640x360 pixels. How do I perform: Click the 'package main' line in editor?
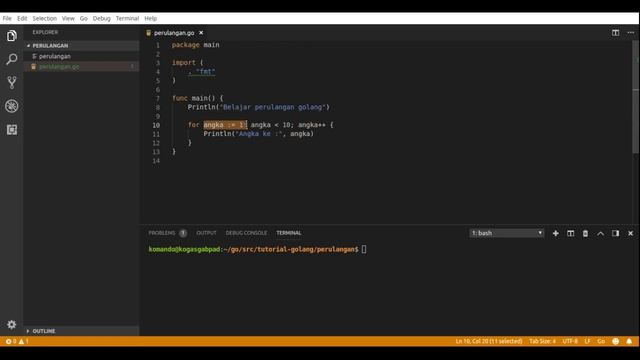[196, 45]
